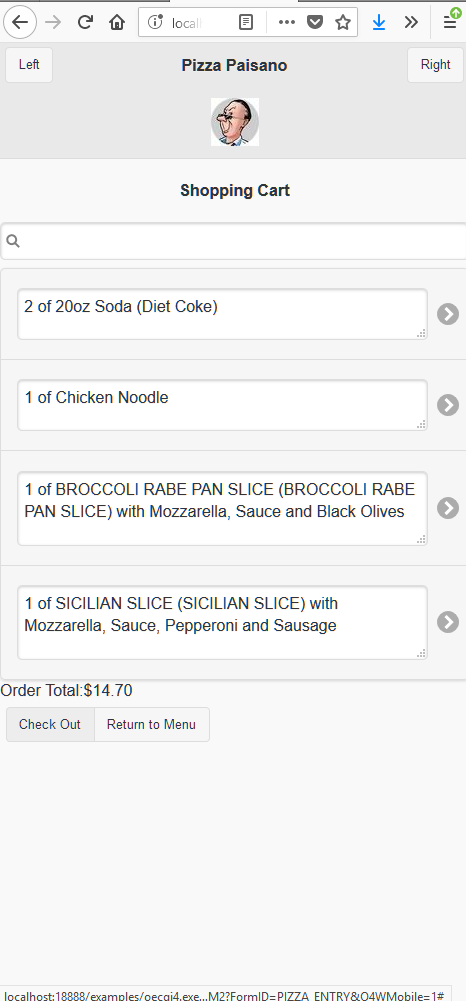The width and height of the screenshot is (466, 1001).
Task: Go back using browser back arrow
Action: [20, 22]
